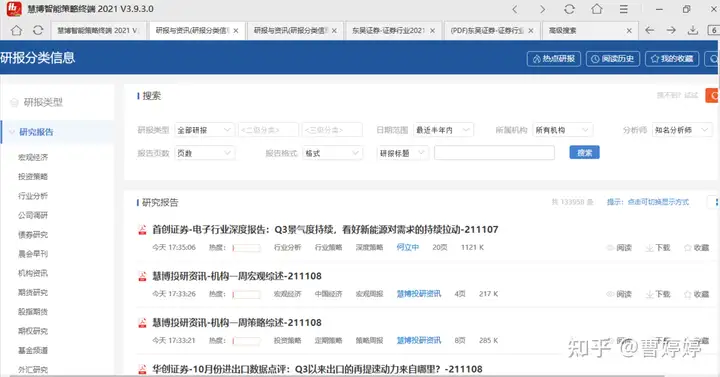This screenshot has height=377, width=720.
Task: Click 慧博投研资讯 link in 策略综述 row
Action: click(x=419, y=340)
